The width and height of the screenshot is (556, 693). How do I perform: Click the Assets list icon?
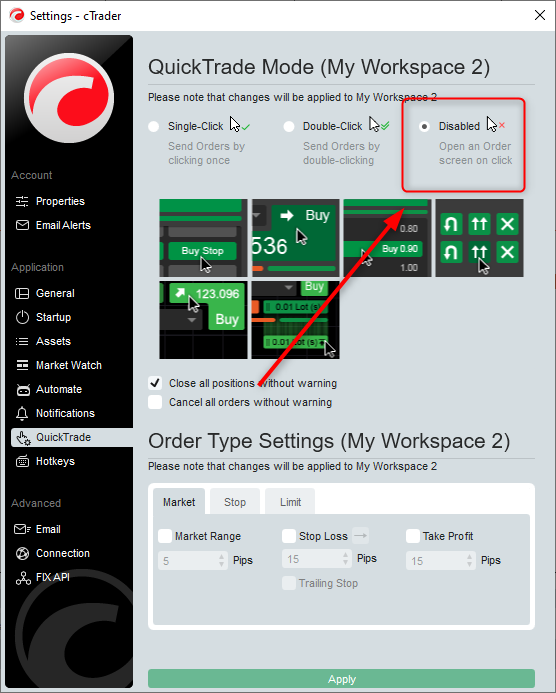22,341
